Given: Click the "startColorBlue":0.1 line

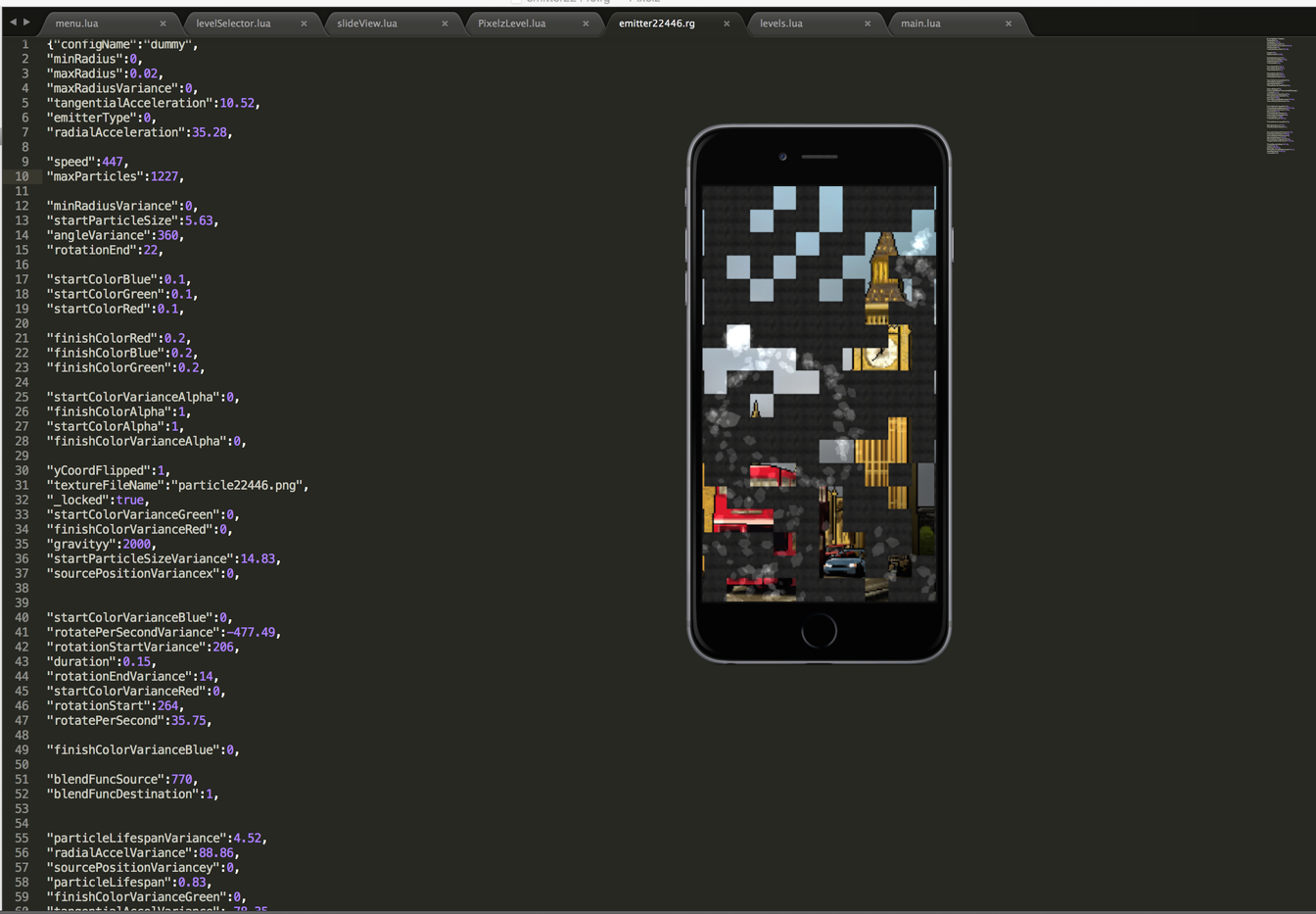Looking at the screenshot, I should tap(118, 279).
